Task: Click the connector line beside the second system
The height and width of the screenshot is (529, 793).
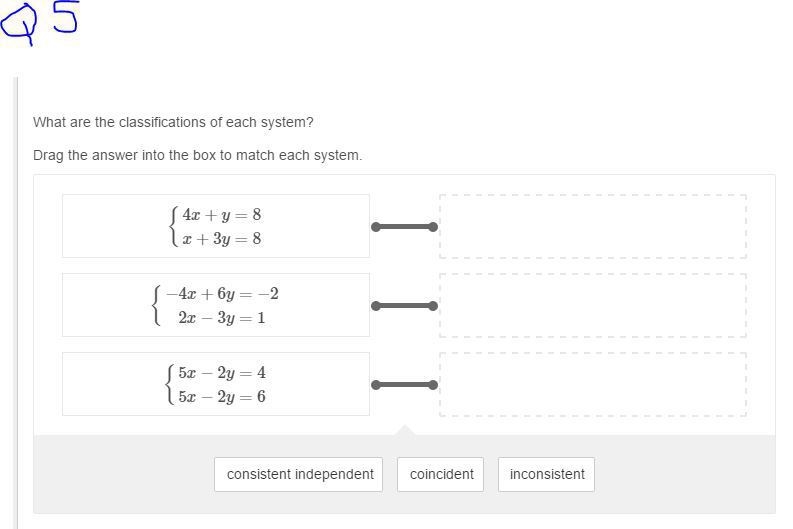Action: (405, 305)
